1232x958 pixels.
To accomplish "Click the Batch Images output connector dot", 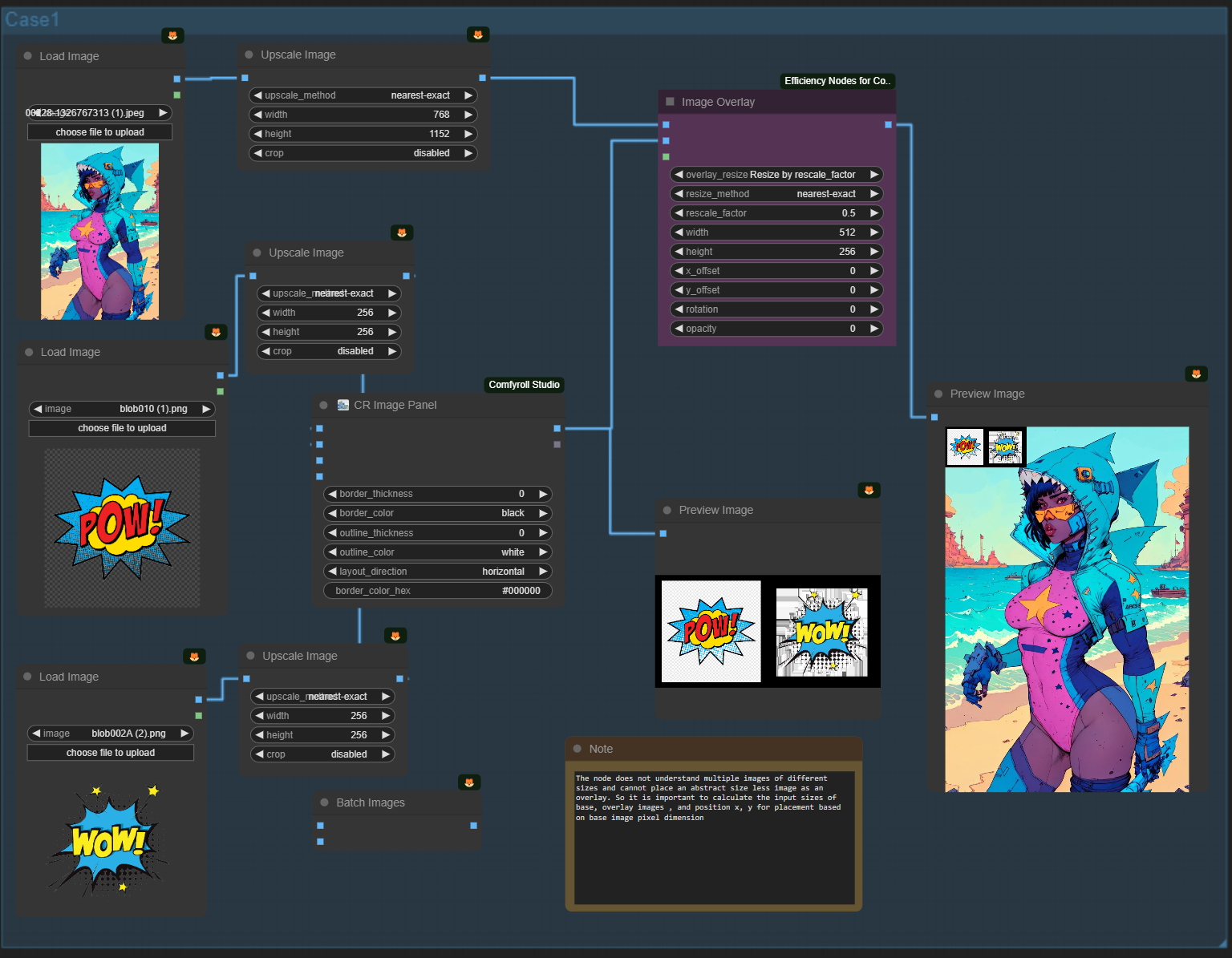I will [473, 825].
